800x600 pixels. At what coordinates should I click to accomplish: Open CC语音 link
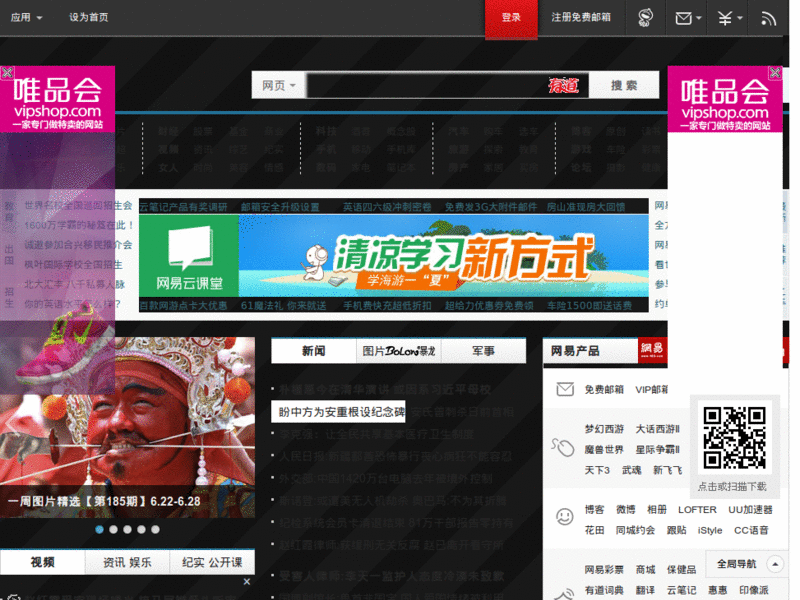751,530
